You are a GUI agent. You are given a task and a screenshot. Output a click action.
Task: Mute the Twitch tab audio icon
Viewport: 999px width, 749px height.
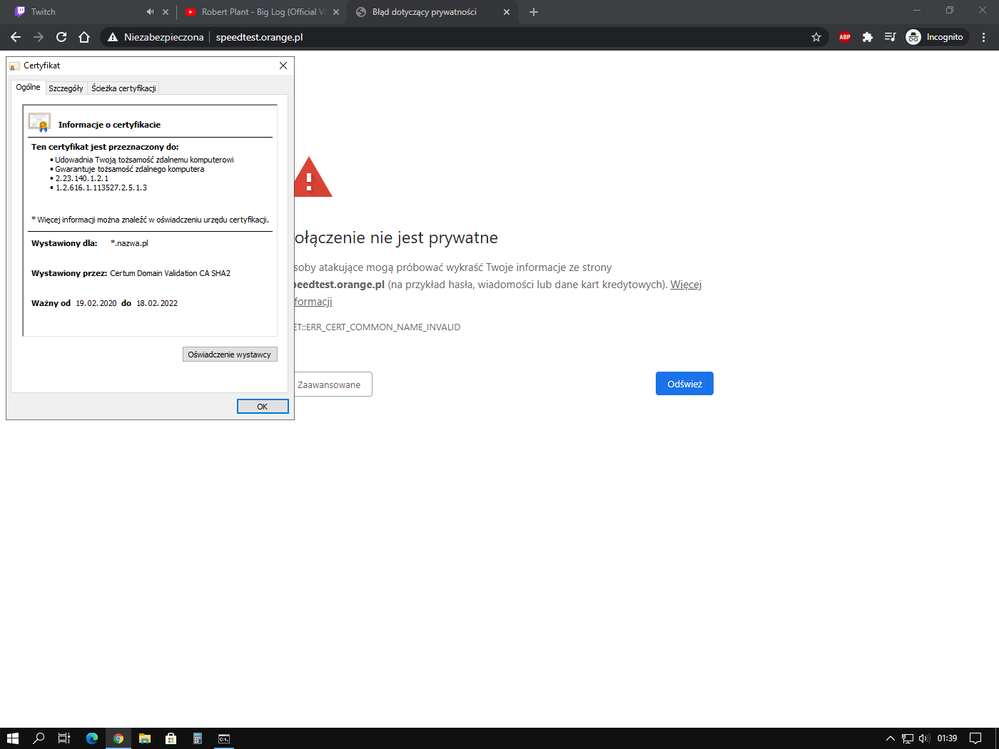coord(150,11)
